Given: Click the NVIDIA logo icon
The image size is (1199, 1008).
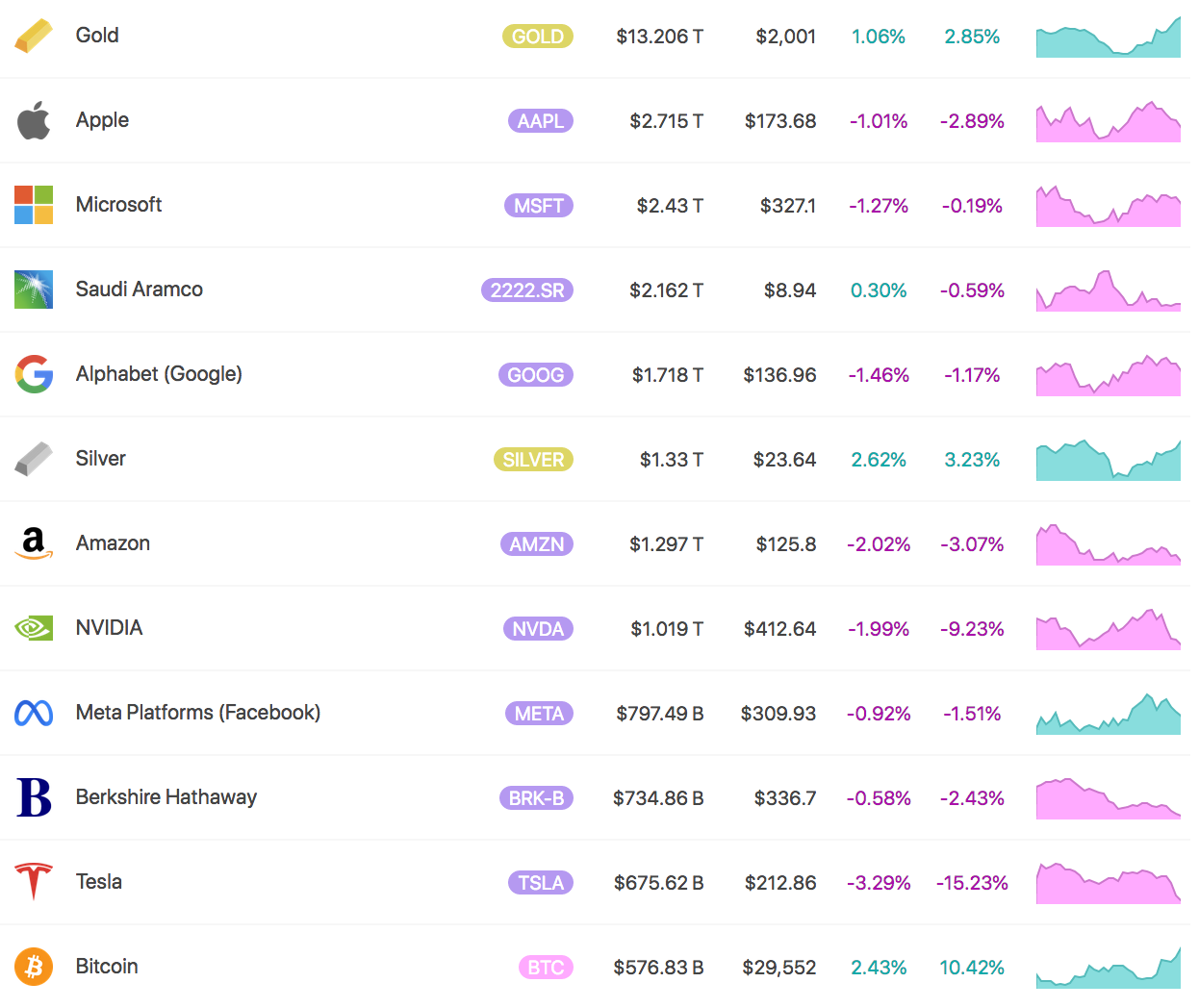Looking at the screenshot, I should 34,628.
